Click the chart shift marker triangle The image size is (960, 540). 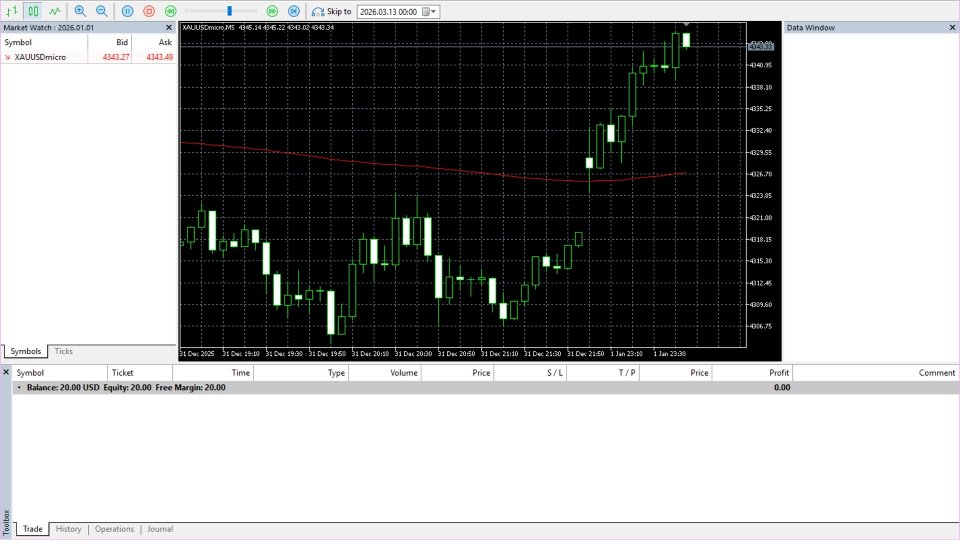686,24
